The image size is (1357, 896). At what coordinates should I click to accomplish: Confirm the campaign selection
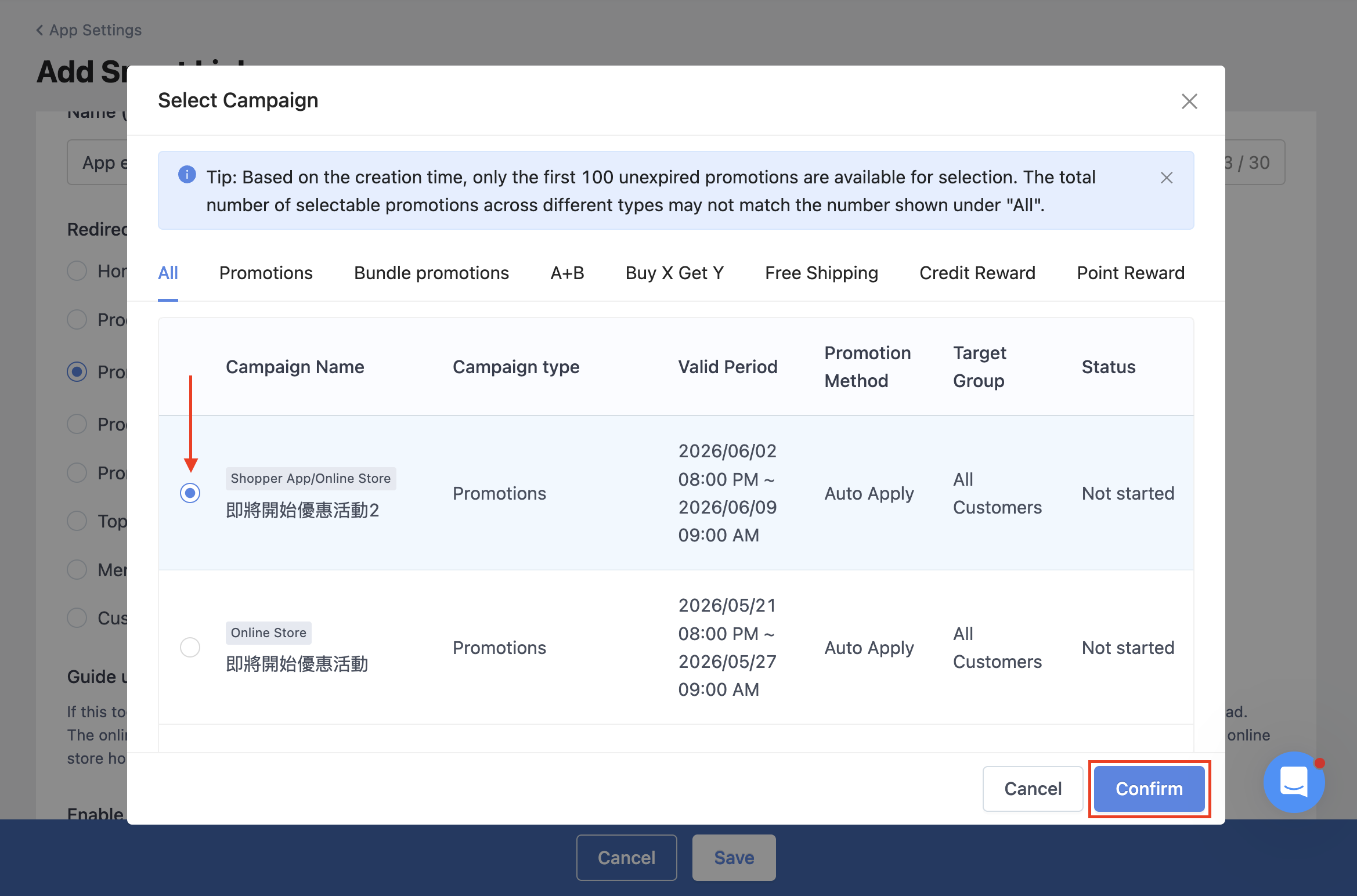coord(1149,789)
